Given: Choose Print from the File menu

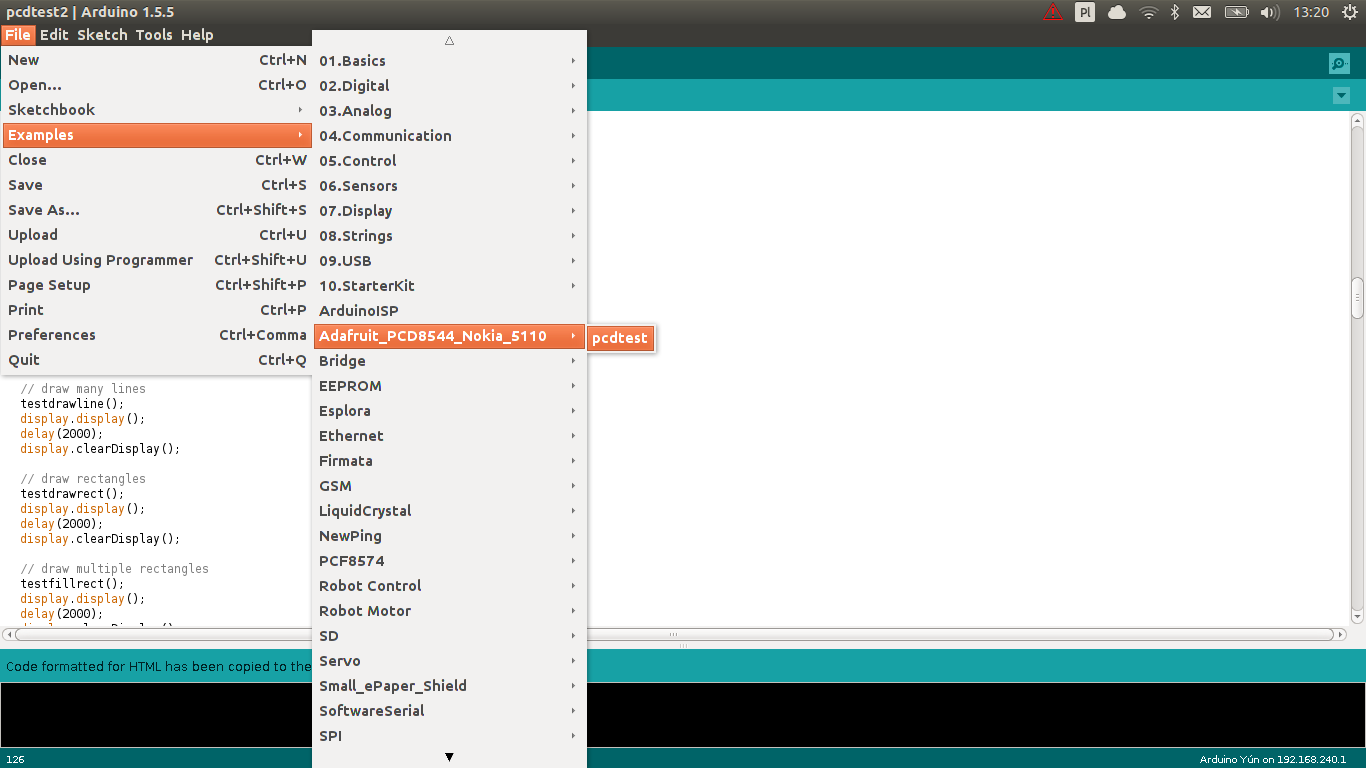Looking at the screenshot, I should [x=157, y=310].
